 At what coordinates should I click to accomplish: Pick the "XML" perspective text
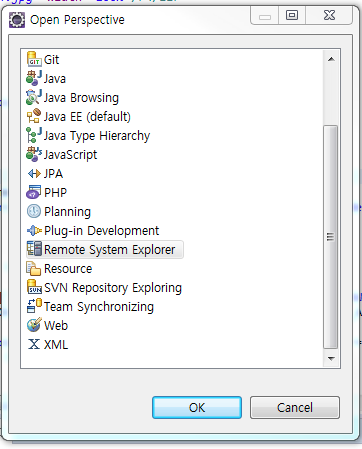pos(56,345)
